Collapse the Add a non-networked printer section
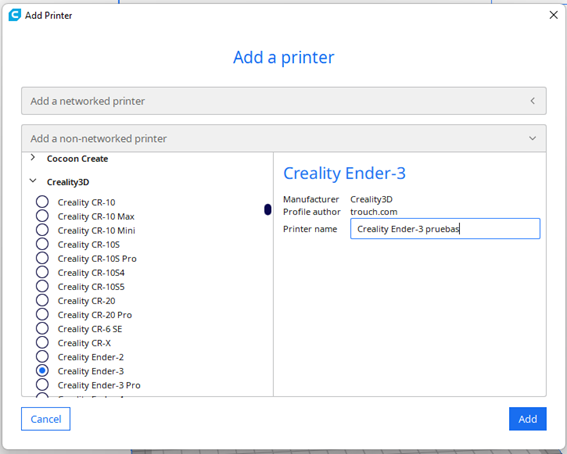This screenshot has height=454, width=567. click(x=532, y=138)
